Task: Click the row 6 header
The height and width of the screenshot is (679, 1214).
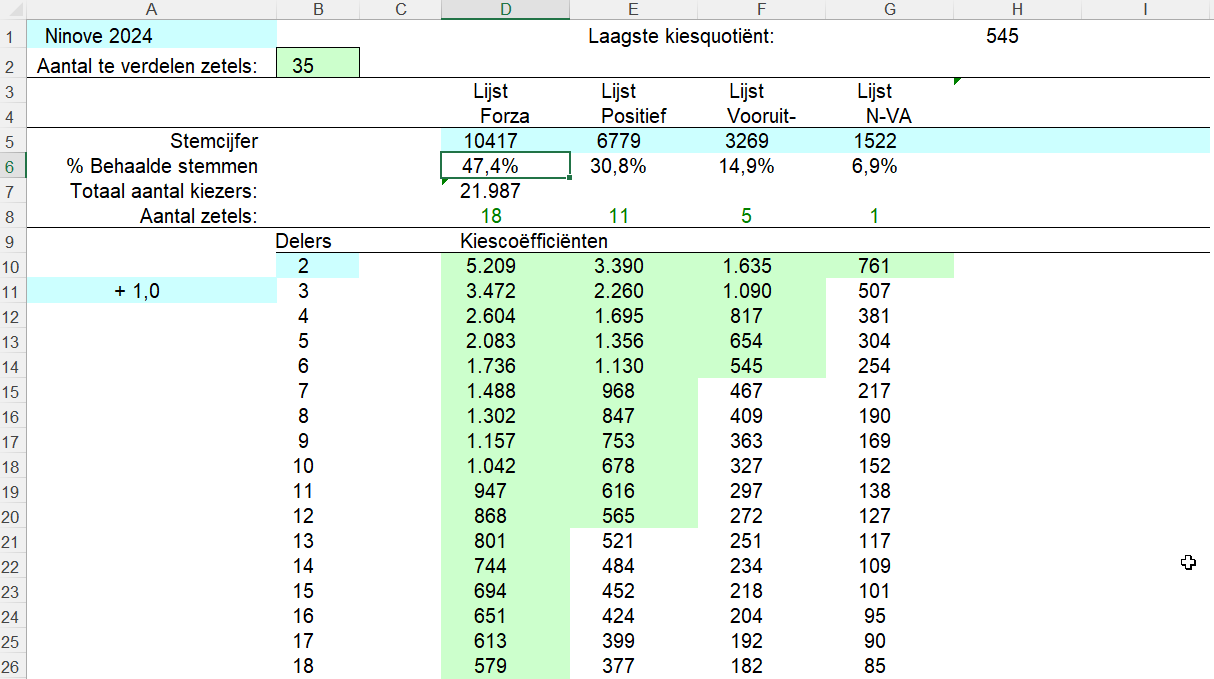Action: coord(10,166)
